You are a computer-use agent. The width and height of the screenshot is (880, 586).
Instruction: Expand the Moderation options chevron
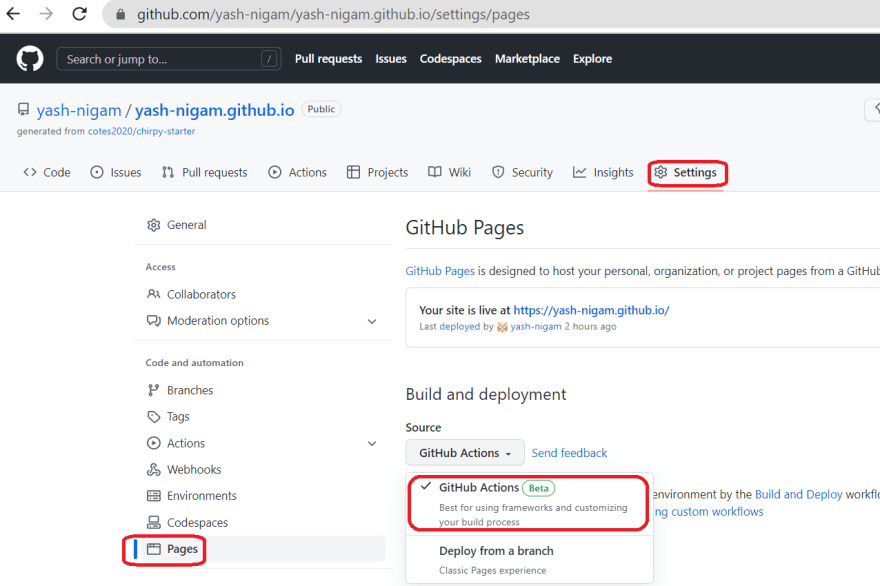[x=372, y=321]
